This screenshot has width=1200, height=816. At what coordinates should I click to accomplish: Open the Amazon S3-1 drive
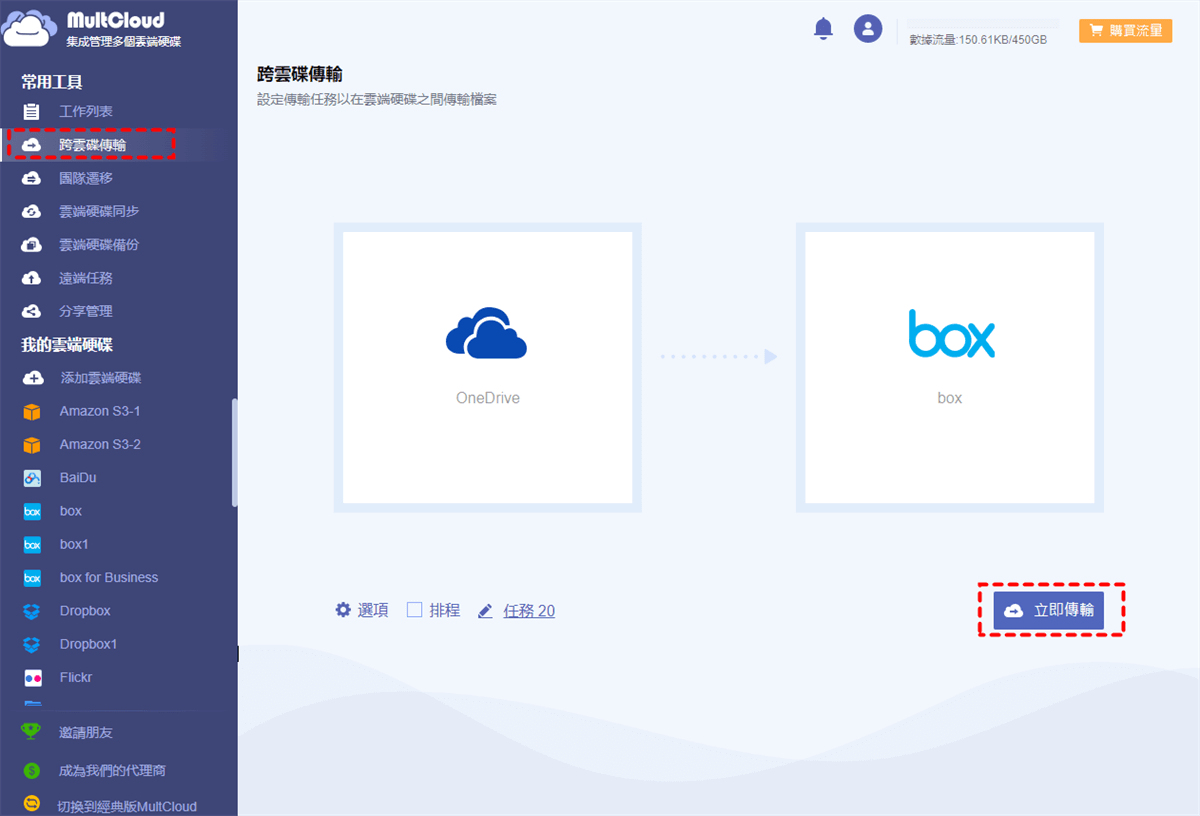(100, 411)
